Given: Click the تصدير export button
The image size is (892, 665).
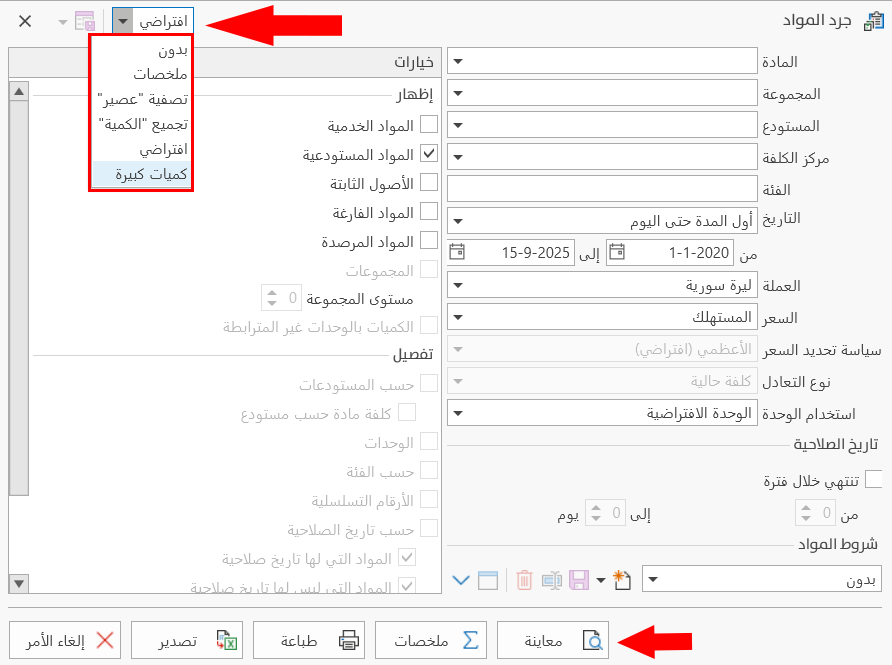Looking at the screenshot, I should [x=187, y=641].
